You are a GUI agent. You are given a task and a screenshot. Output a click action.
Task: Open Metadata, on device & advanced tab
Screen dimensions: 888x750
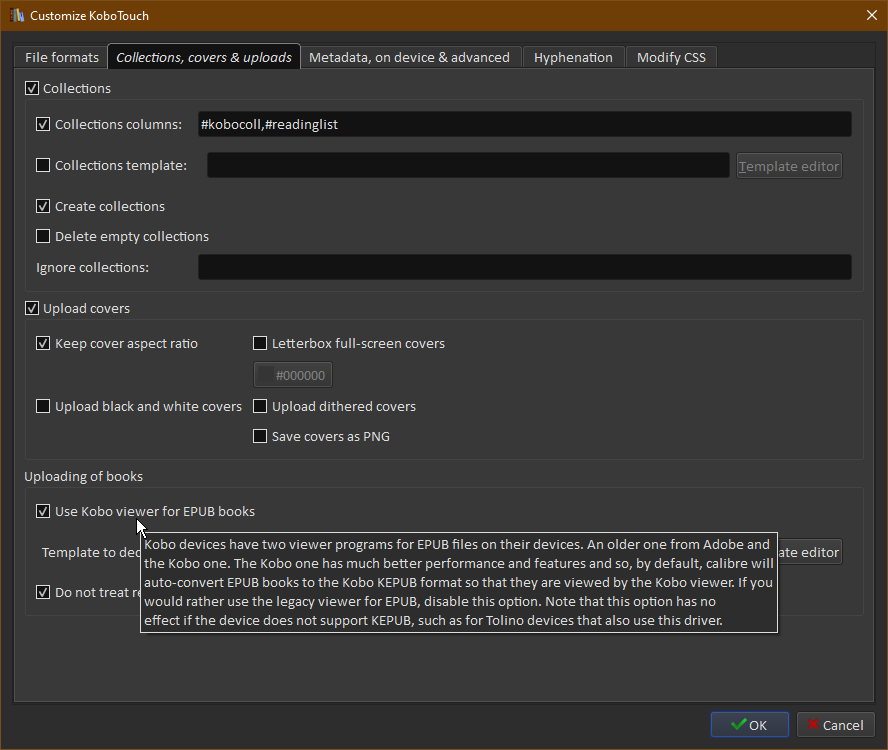409,57
